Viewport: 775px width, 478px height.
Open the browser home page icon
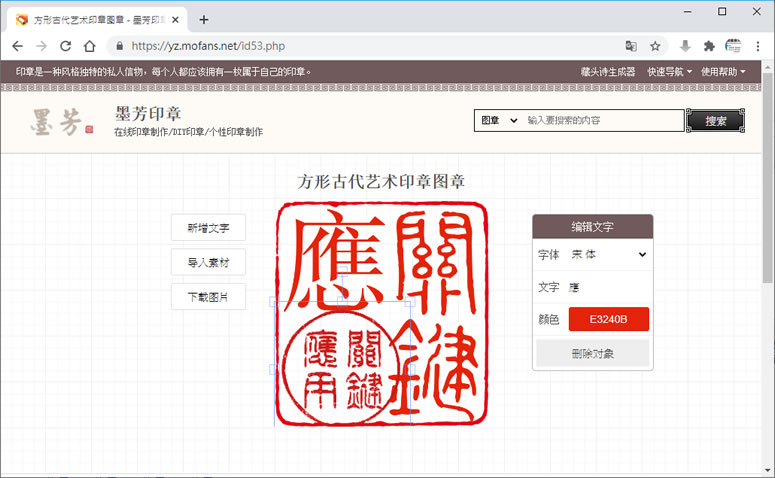point(89,46)
